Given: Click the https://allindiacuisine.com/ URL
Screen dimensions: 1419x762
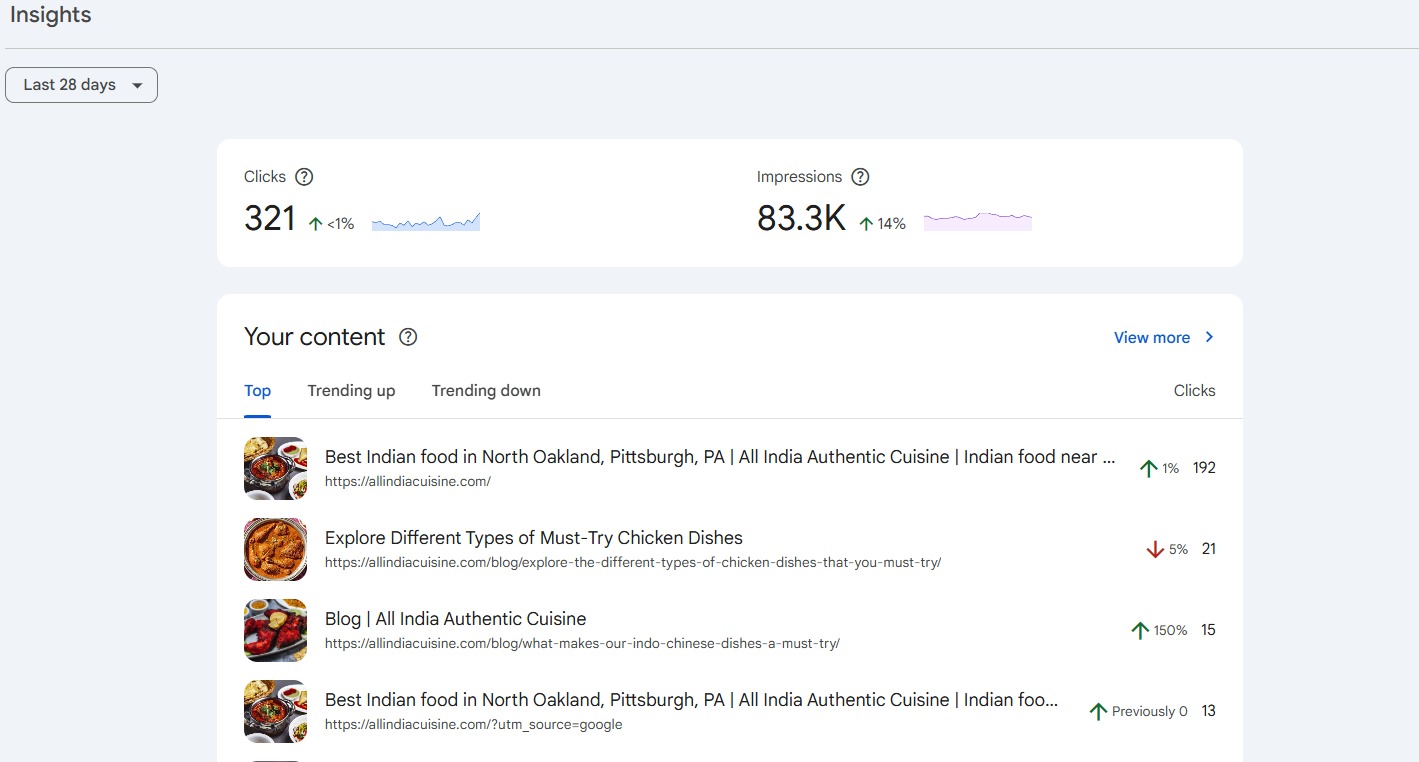Looking at the screenshot, I should point(407,482).
